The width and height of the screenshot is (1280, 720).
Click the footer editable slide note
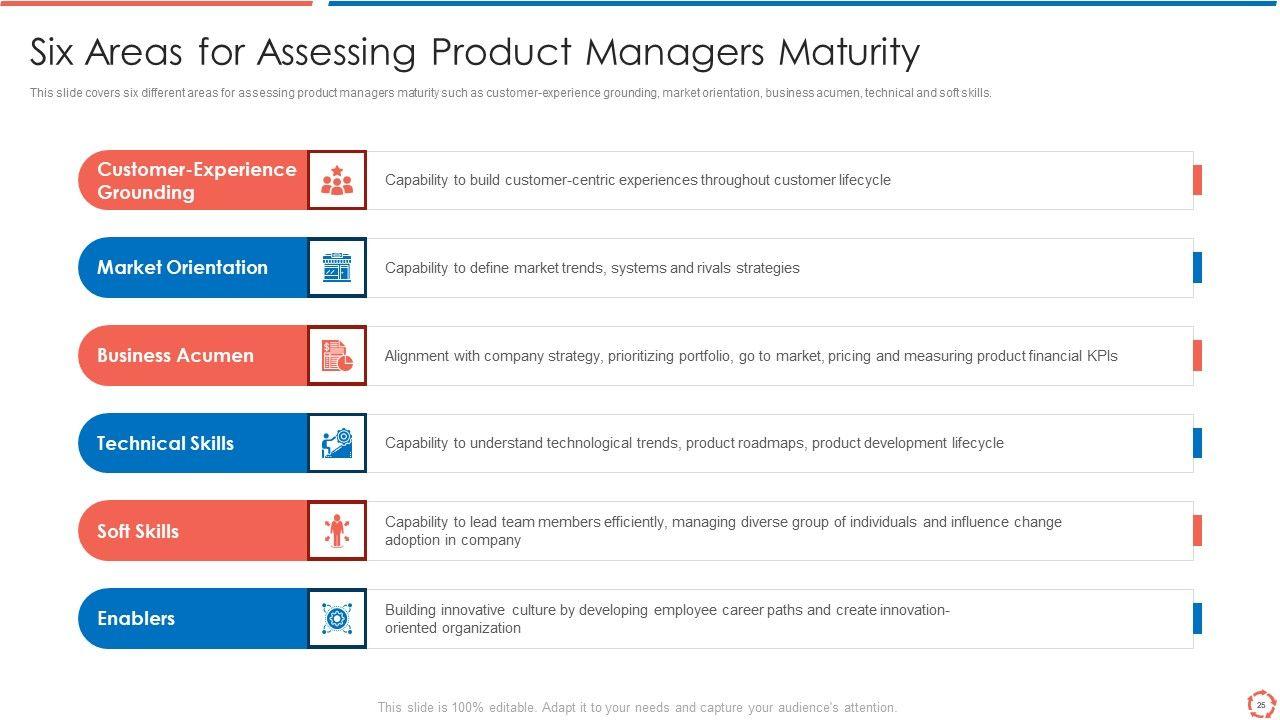(x=637, y=707)
